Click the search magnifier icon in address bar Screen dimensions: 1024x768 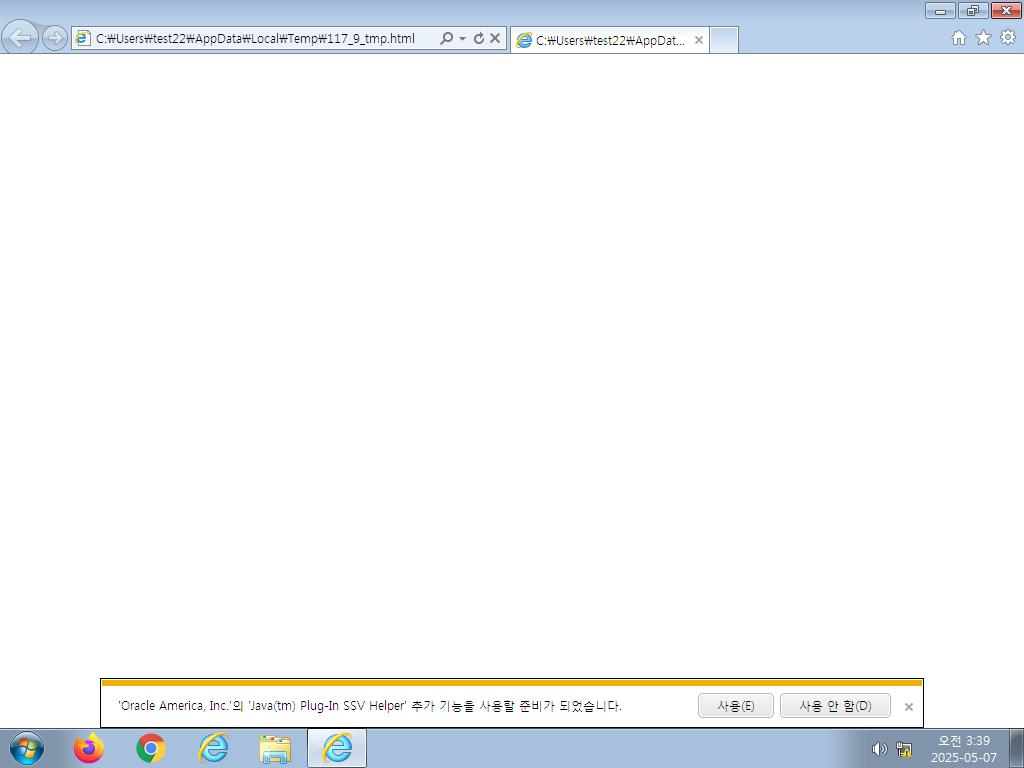click(447, 39)
